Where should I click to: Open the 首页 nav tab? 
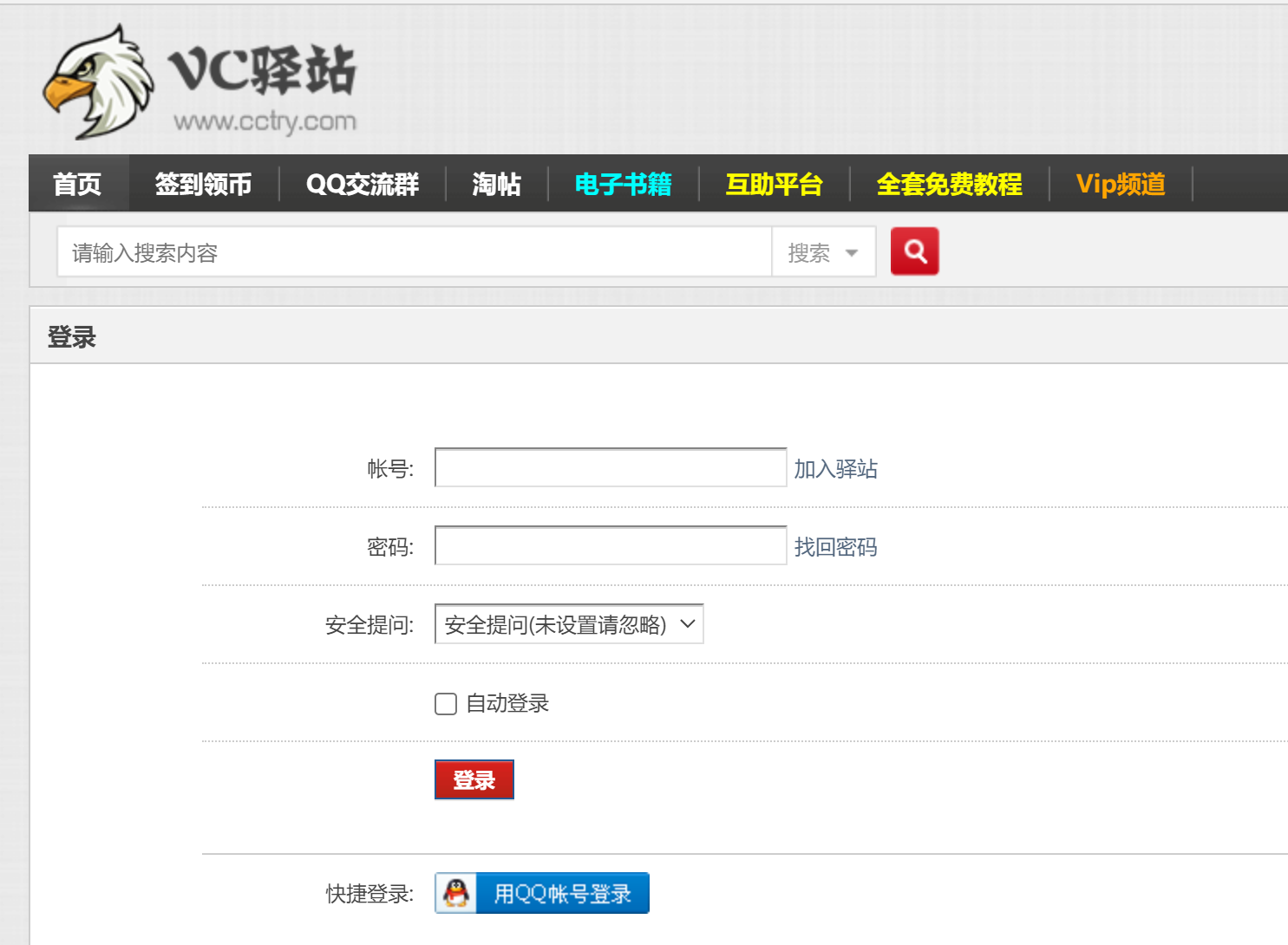pos(78,184)
